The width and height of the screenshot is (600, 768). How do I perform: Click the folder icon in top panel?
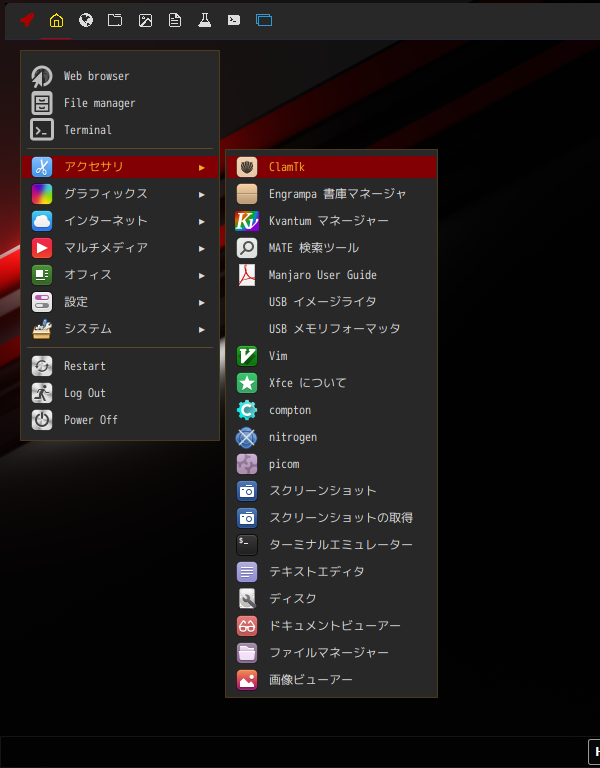[115, 20]
